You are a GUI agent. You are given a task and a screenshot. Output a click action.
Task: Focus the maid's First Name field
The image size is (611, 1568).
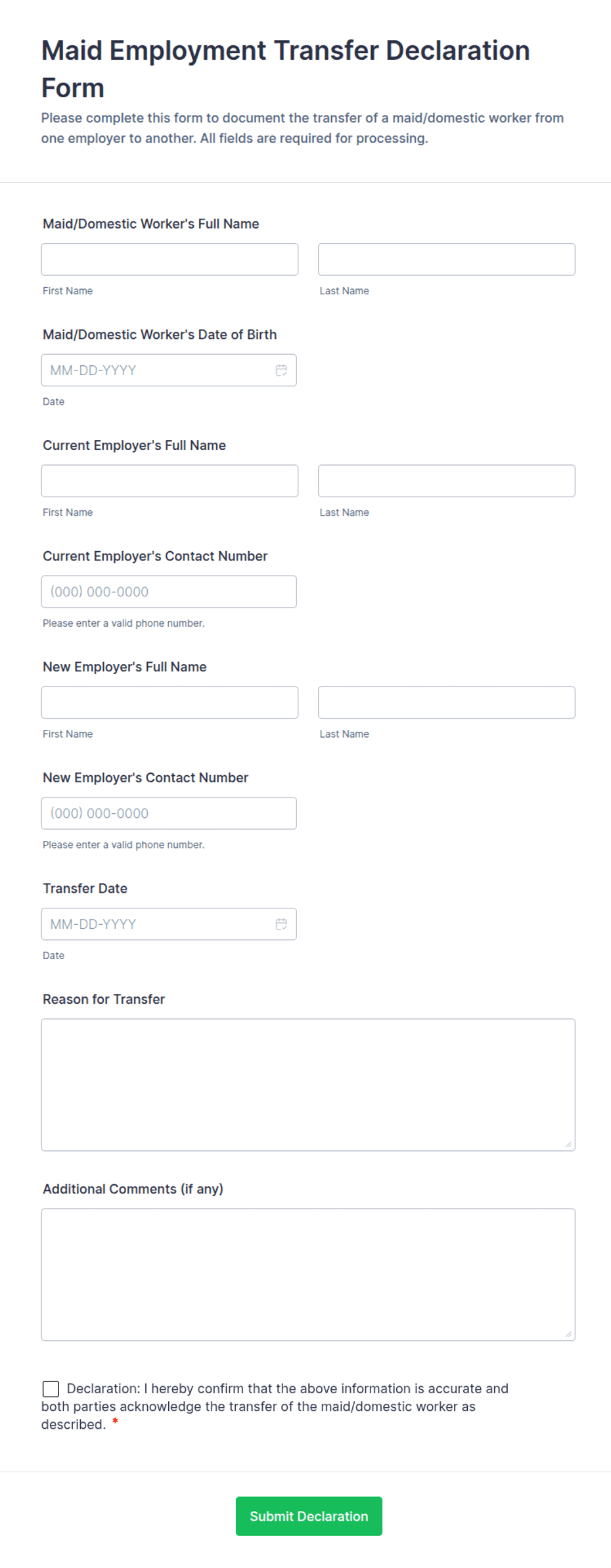click(x=170, y=259)
